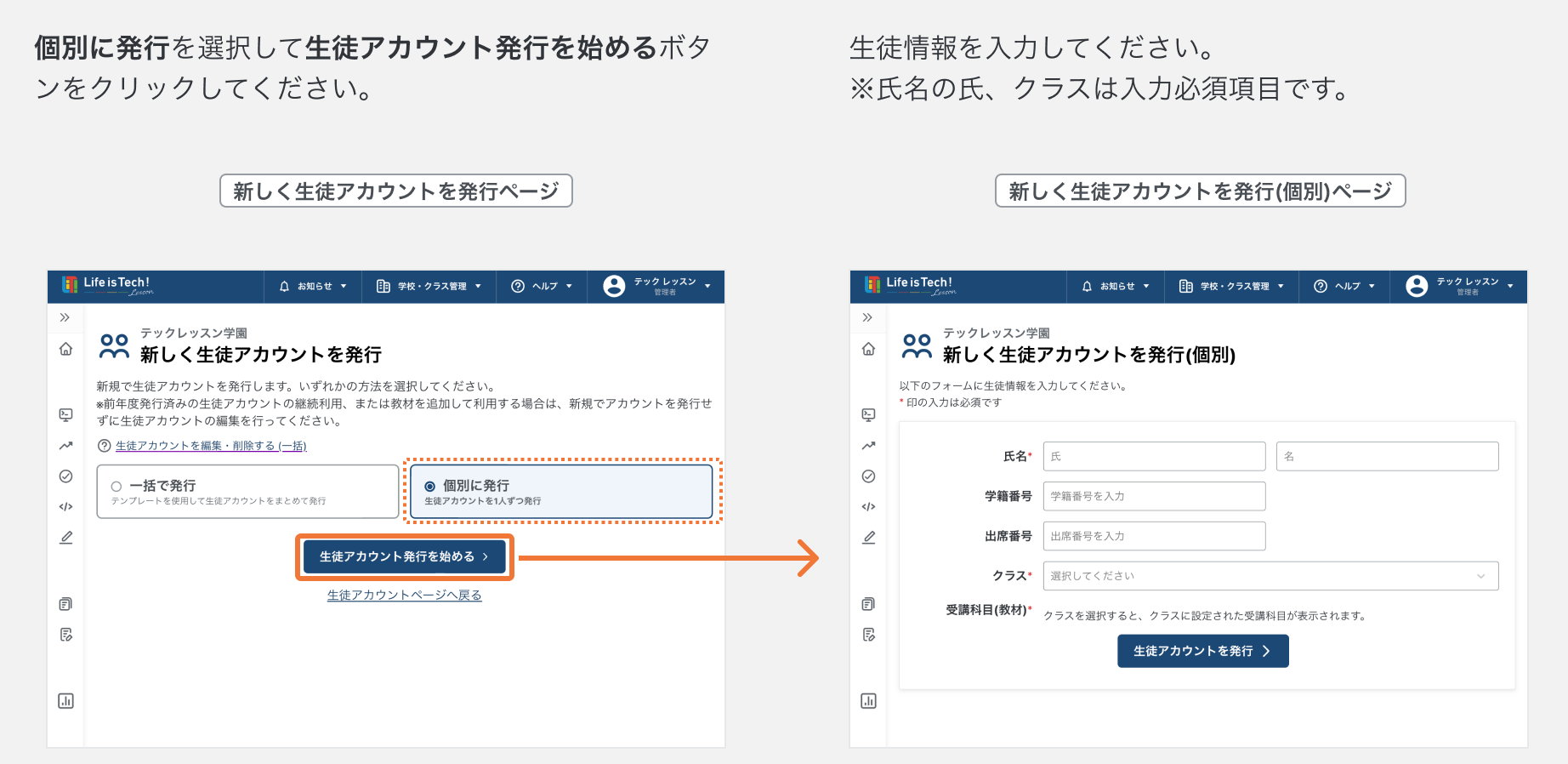Click the 名 given name input field
Image resolution: width=1568 pixels, height=764 pixels.
pyautogui.click(x=1387, y=456)
